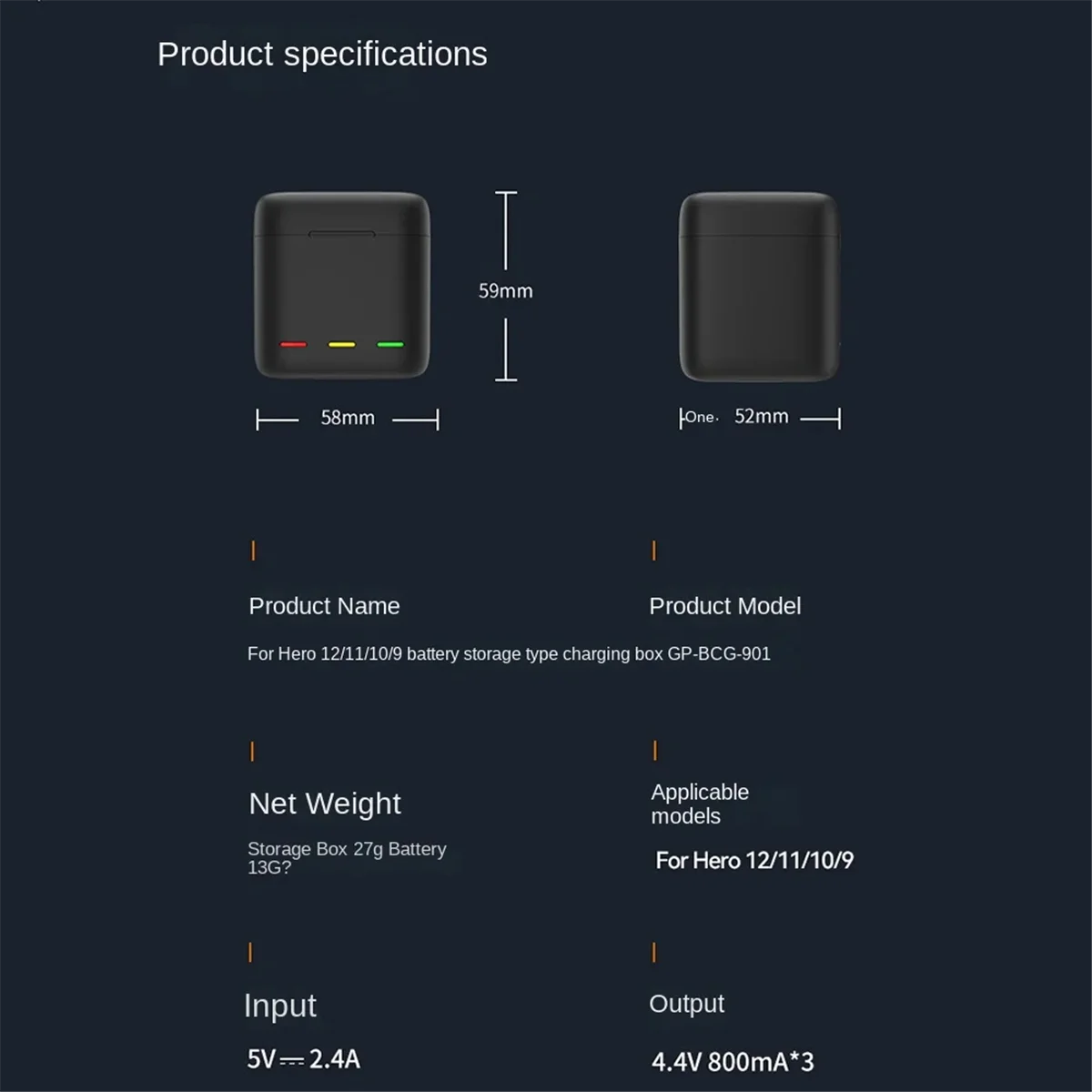Click the Output heading
This screenshot has height=1092, width=1092.
[x=686, y=1004]
